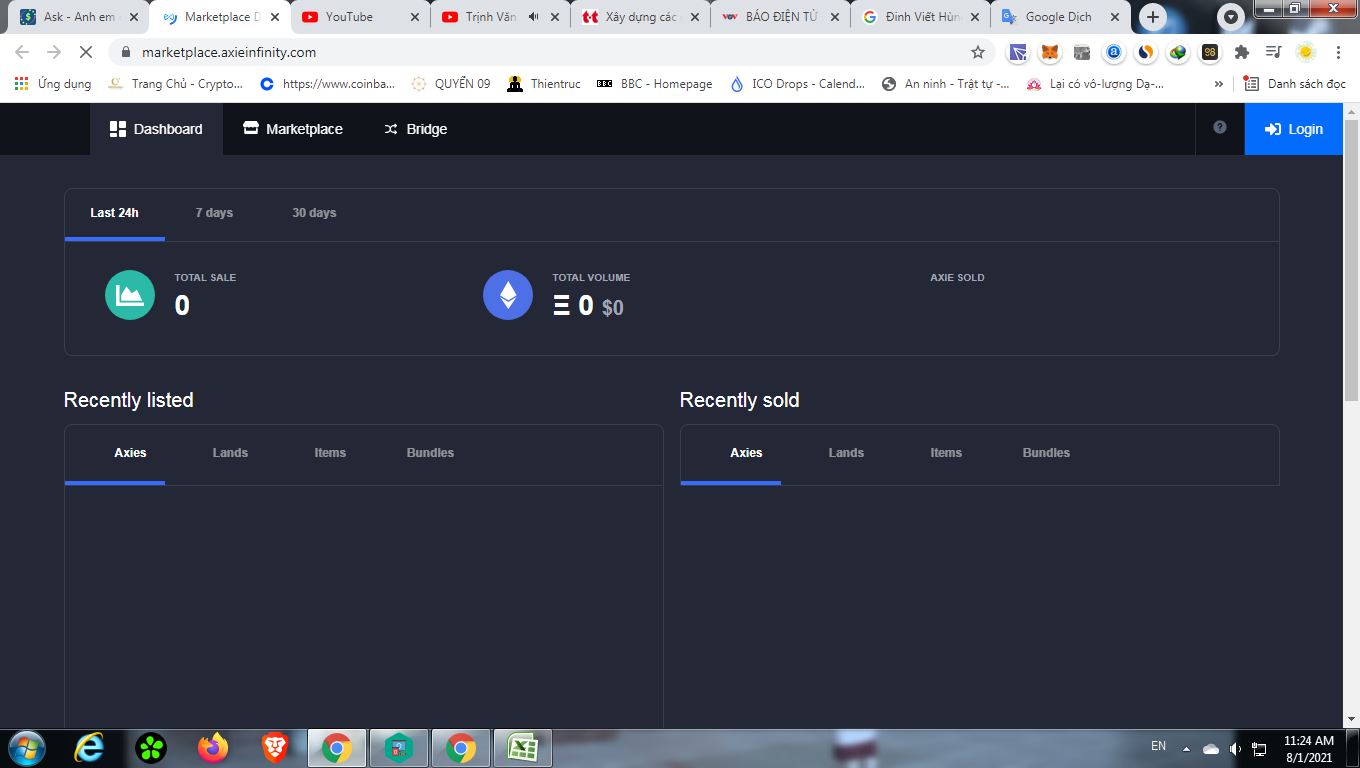Click the address bar showing marketplace.axieinfinity.com
Viewport: 1360px width, 768px height.
pyautogui.click(x=550, y=52)
